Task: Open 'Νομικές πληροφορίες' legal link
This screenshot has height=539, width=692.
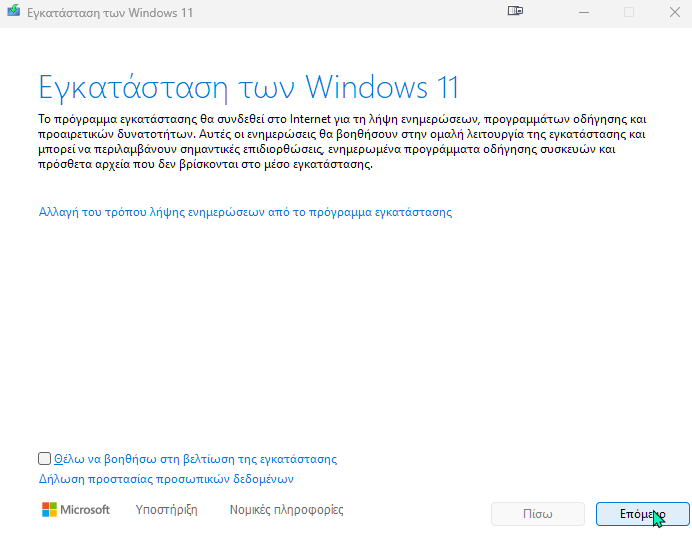Action: click(286, 510)
